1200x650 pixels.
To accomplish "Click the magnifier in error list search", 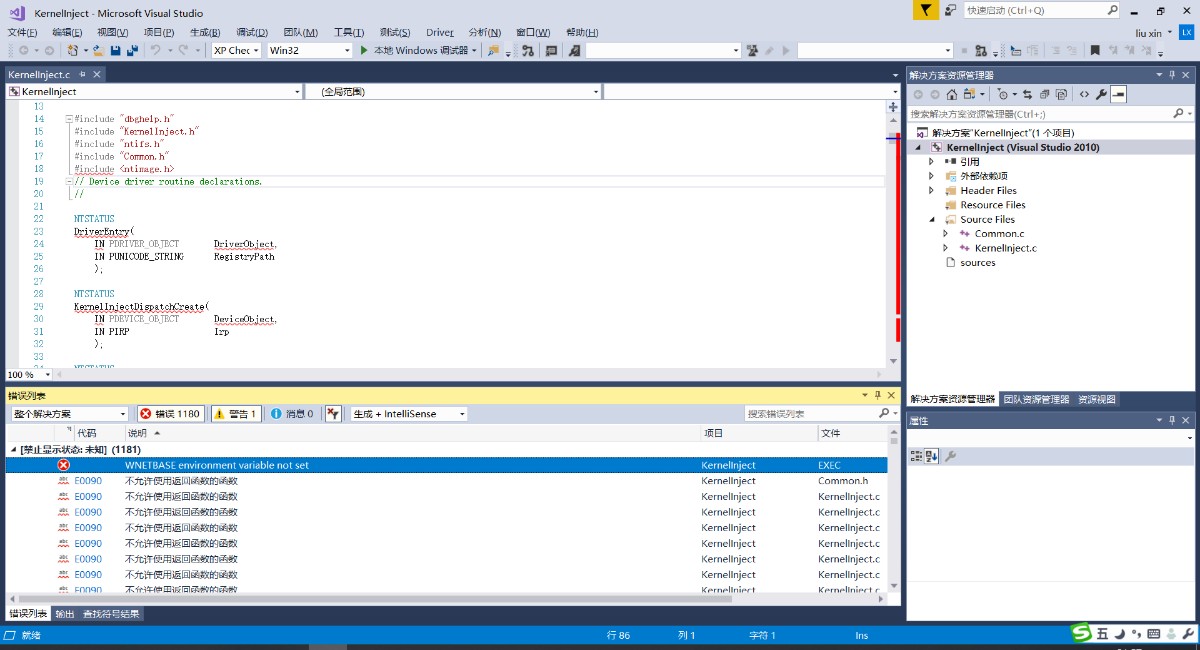I will pos(884,413).
